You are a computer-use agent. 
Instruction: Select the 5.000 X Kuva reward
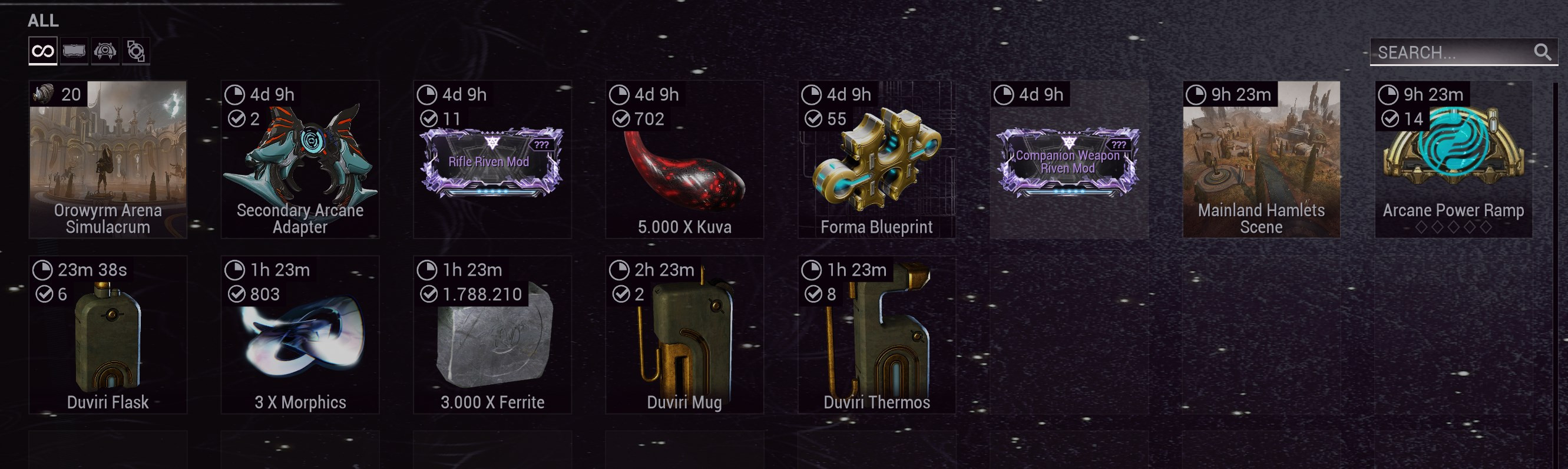coord(685,159)
